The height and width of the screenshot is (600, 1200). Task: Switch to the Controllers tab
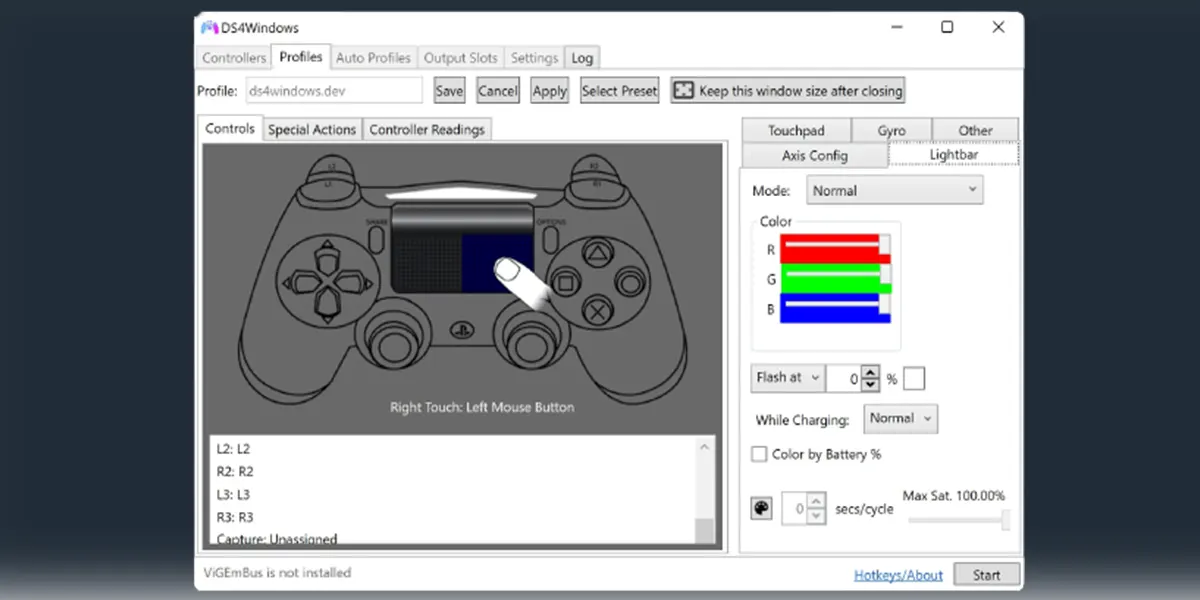(x=234, y=58)
